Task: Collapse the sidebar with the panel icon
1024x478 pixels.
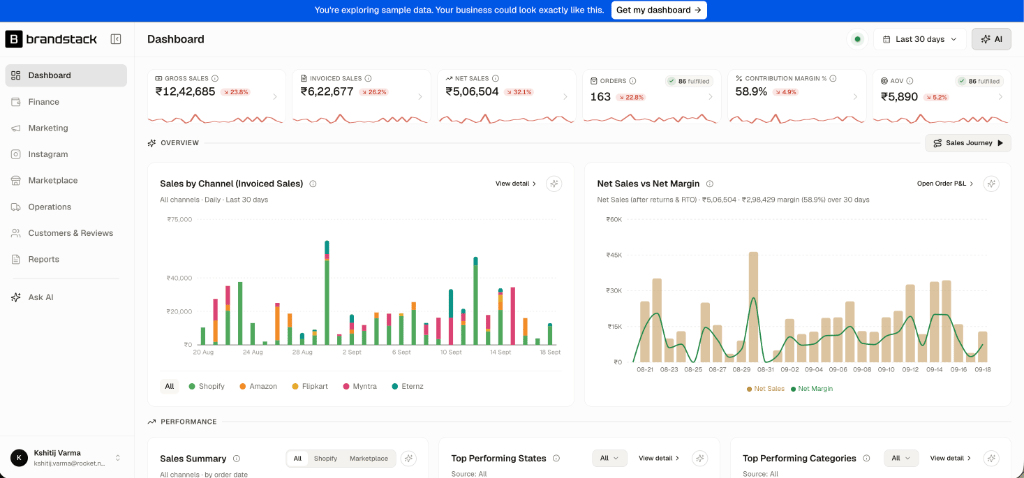Action: click(x=116, y=39)
